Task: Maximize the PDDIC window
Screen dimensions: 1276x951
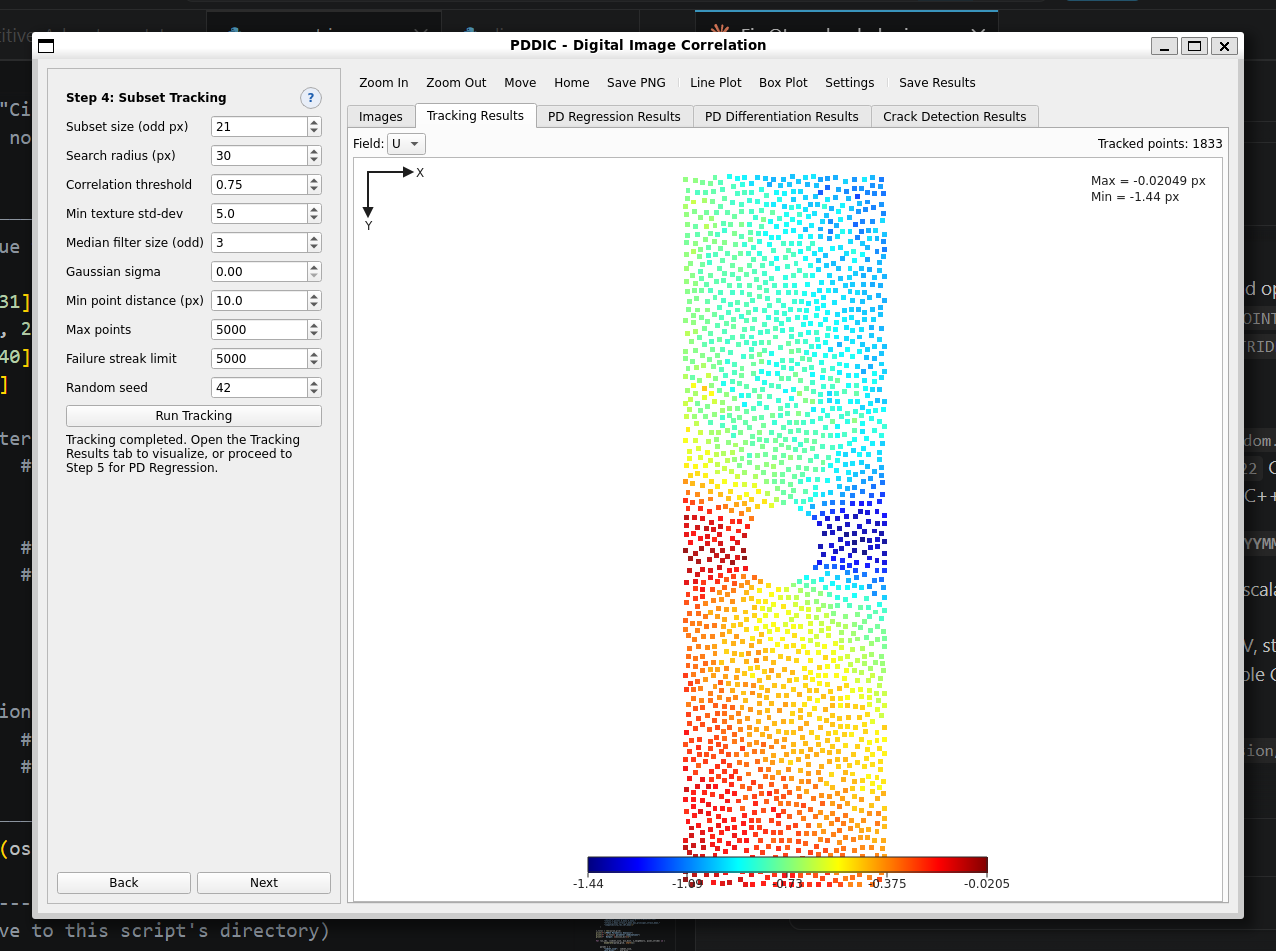Action: [x=1194, y=46]
